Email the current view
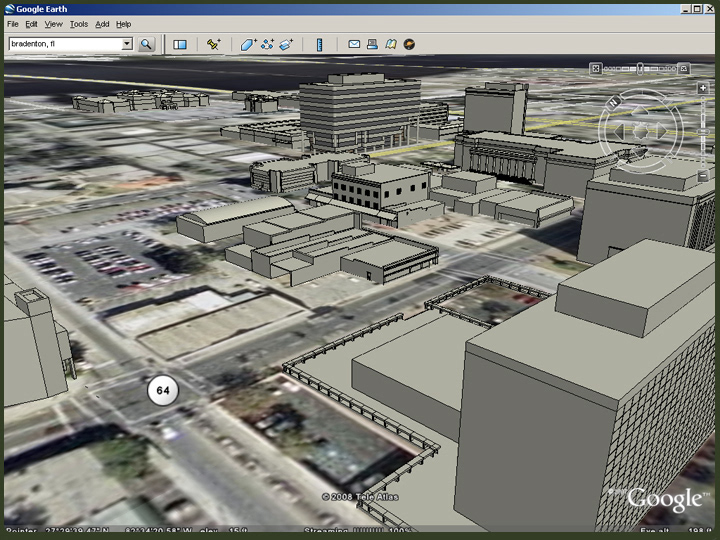720x540 pixels. click(x=354, y=44)
